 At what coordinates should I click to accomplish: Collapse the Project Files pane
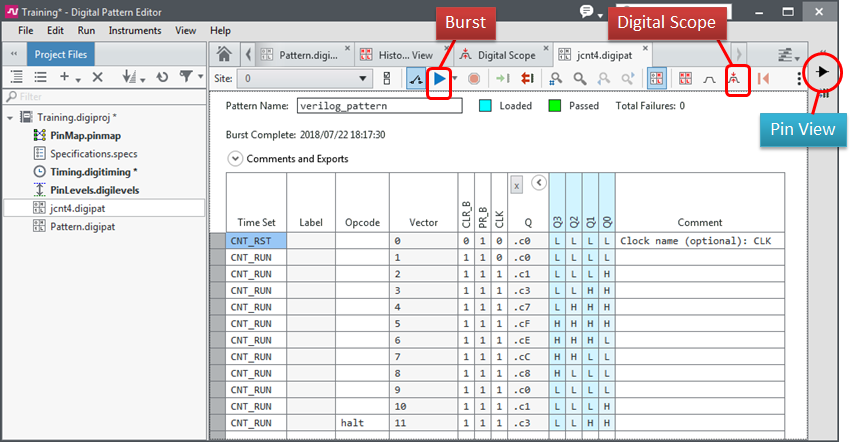pos(14,54)
